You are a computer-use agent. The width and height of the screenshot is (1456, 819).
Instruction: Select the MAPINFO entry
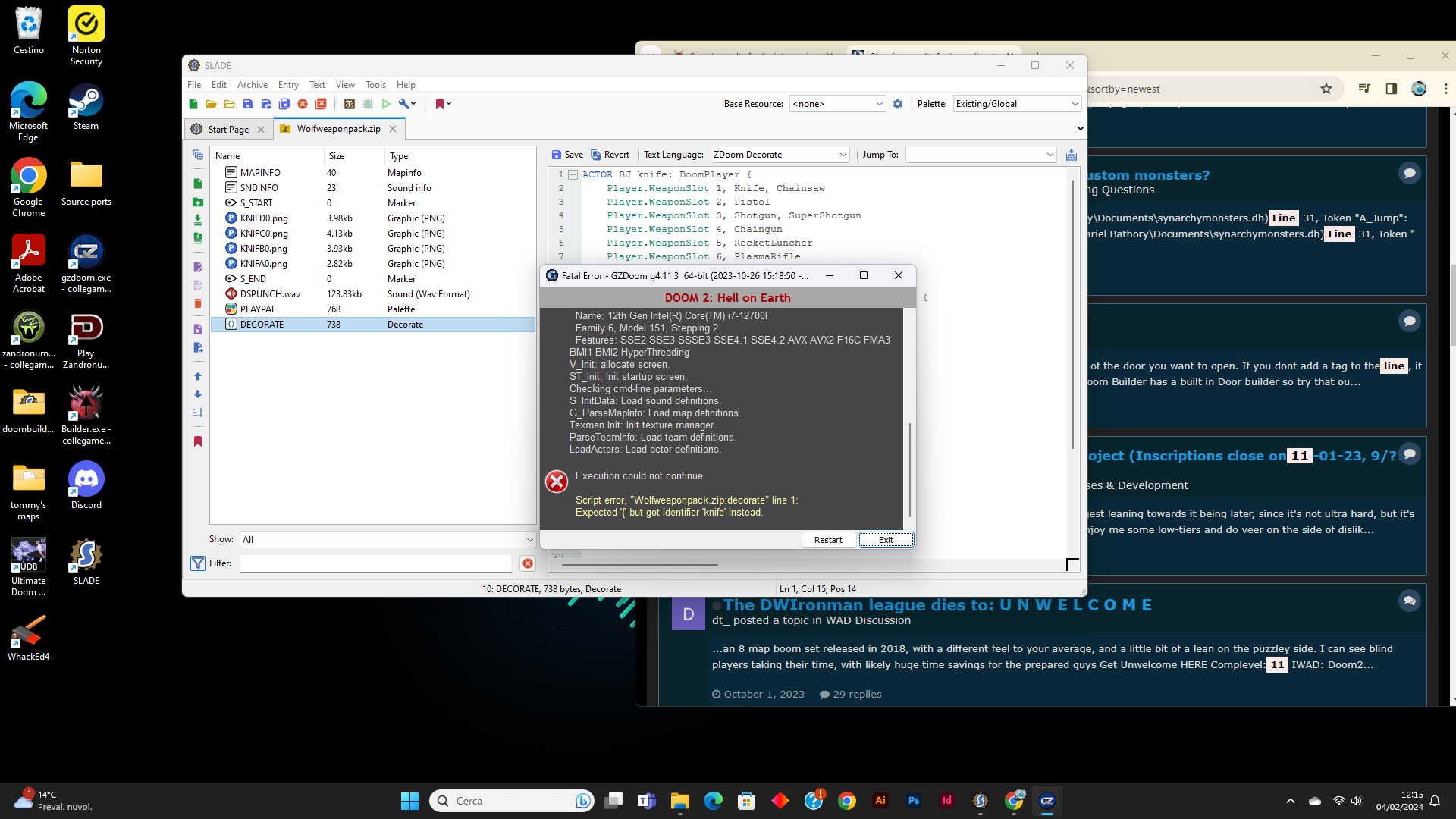point(372,173)
